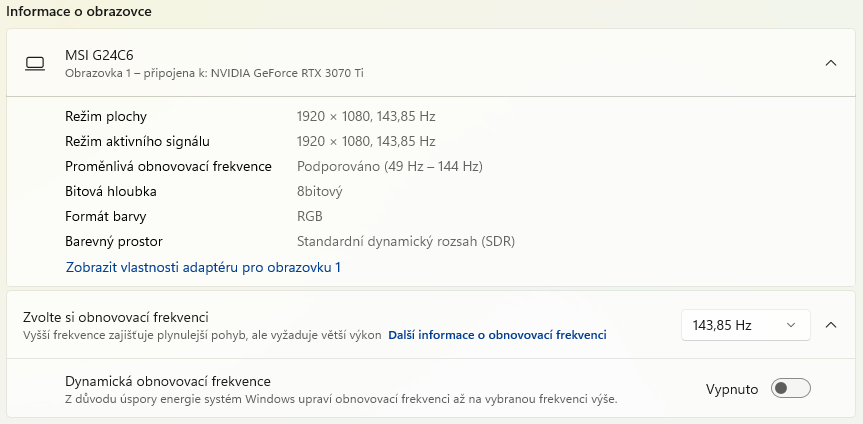This screenshot has height=424, width=863.
Task: Click the Zvolte si obnovovací frekvenci title
Action: [x=115, y=317]
